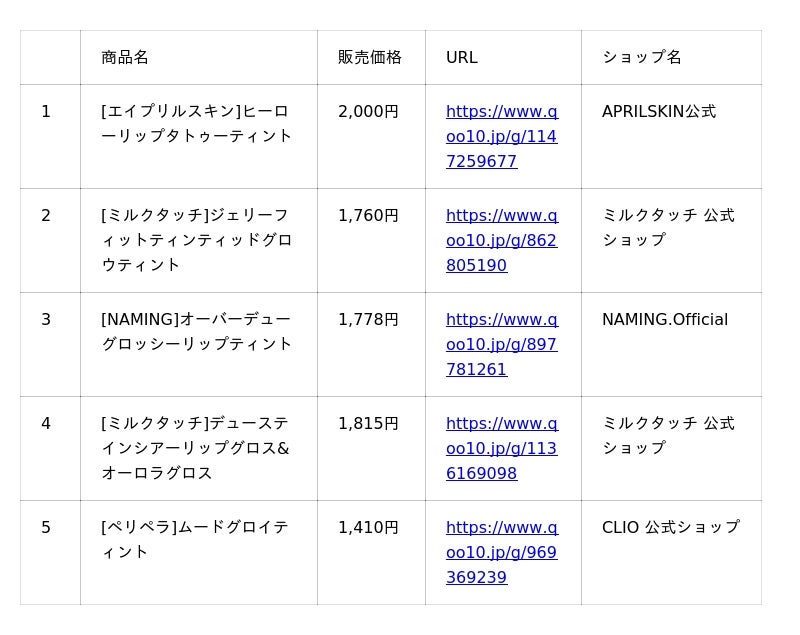Viewport: 800px width, 635px height.
Task: Select the 2,000円 price cell
Action: pyautogui.click(x=368, y=112)
